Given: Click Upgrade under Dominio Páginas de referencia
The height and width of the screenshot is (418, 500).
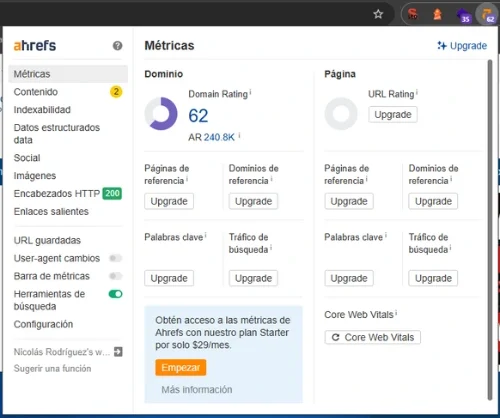Looking at the screenshot, I should [x=169, y=201].
